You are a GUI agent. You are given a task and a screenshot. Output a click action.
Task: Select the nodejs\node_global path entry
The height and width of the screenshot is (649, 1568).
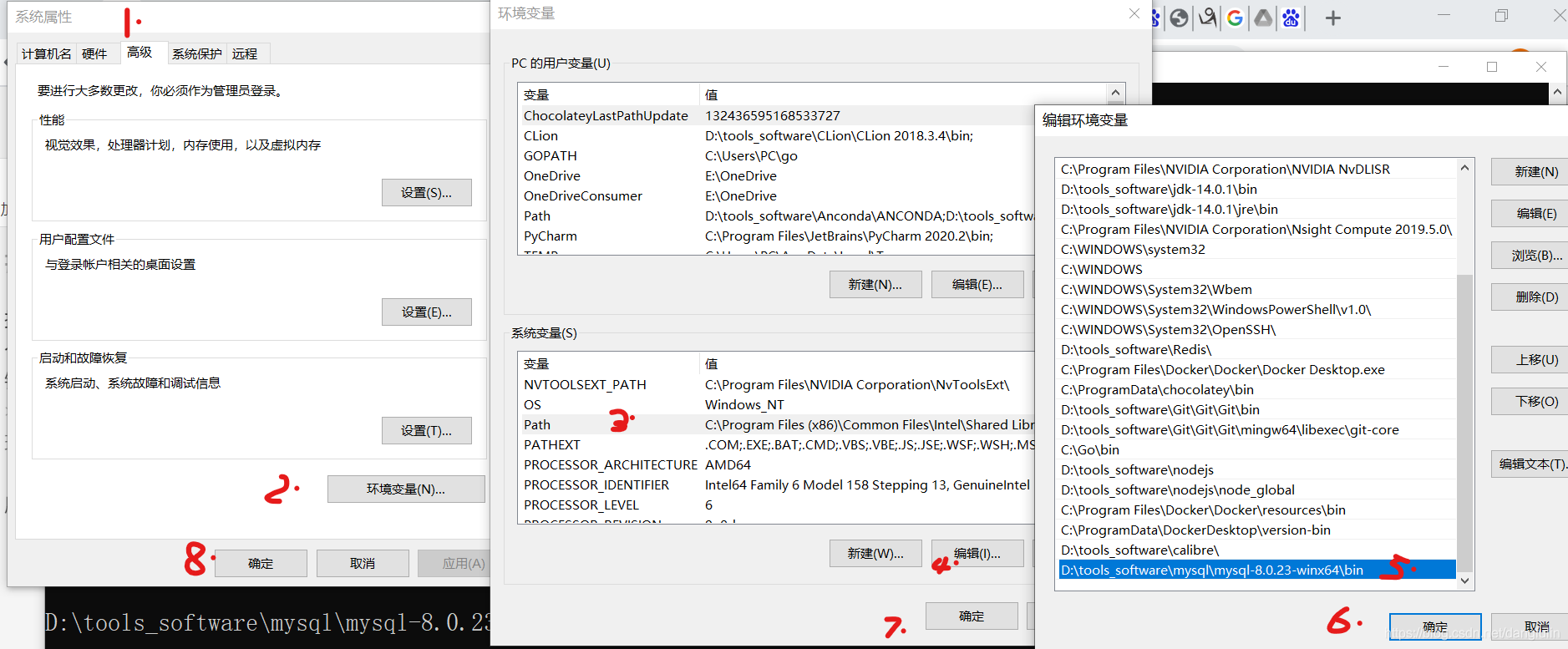click(x=1257, y=489)
